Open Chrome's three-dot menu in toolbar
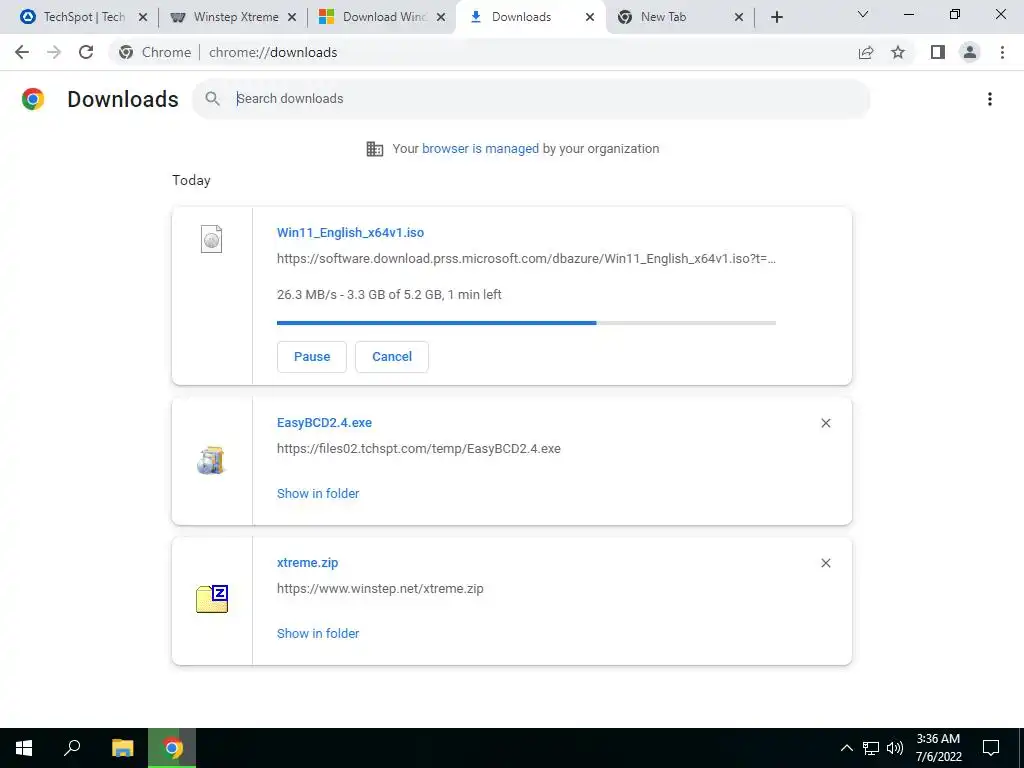This screenshot has width=1024, height=768. click(1002, 52)
